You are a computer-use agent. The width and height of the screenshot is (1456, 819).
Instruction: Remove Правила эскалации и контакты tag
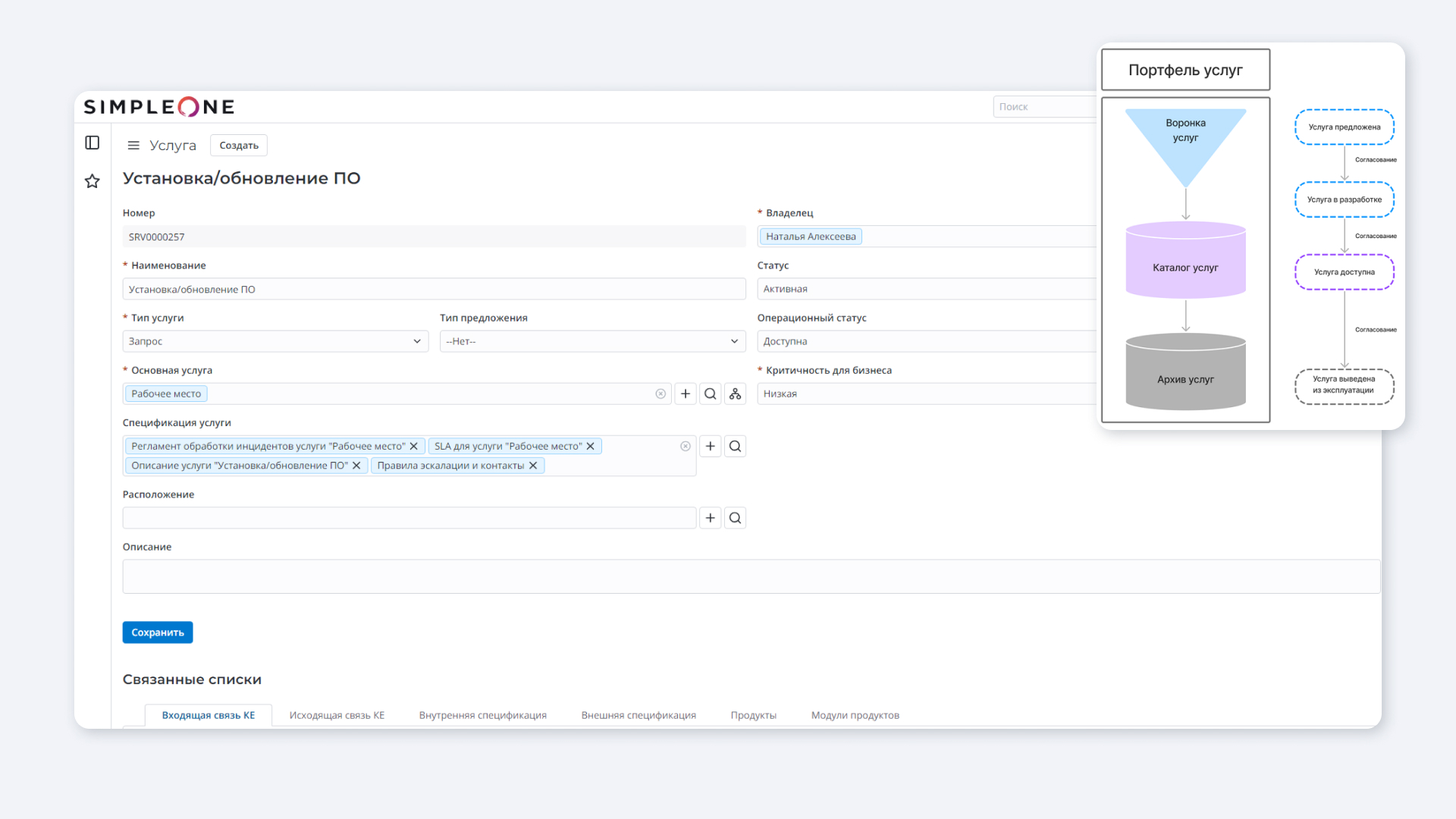click(x=533, y=466)
